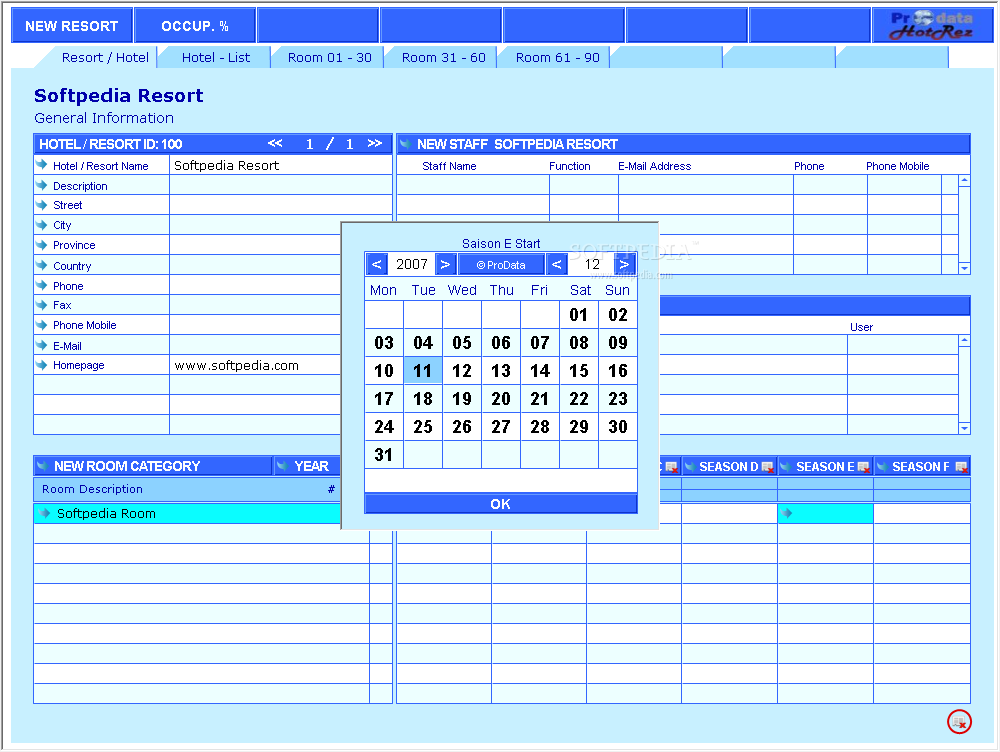
Task: Delete Season E using its header icon
Action: 864,467
